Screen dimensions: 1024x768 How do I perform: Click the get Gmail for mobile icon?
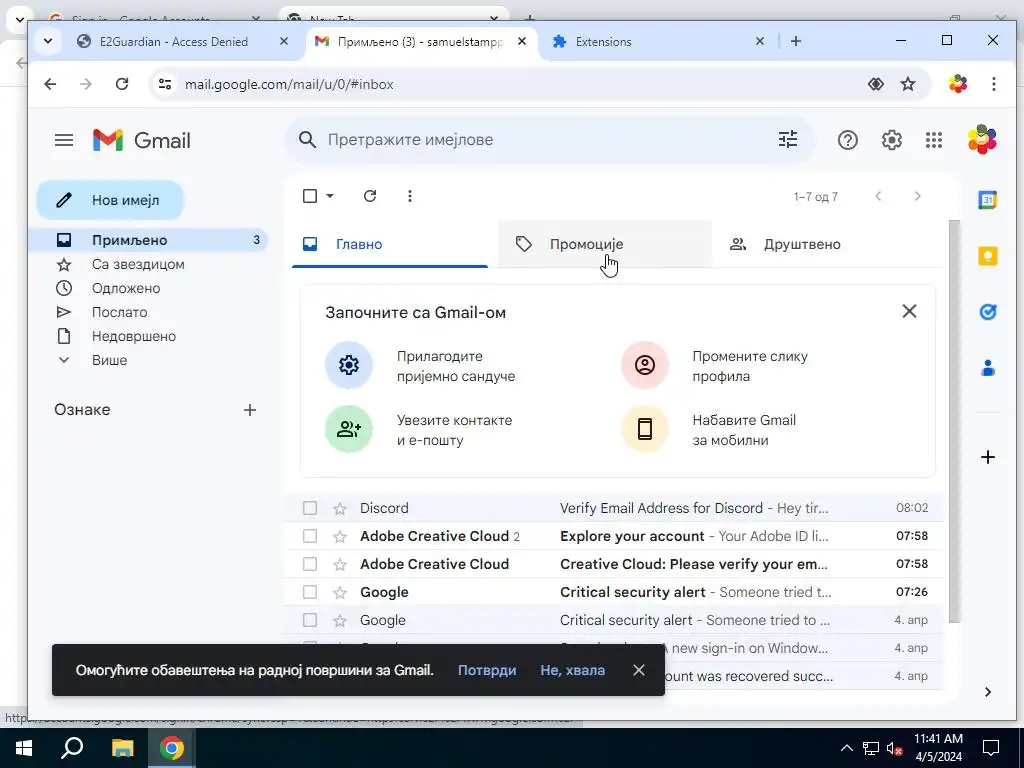coord(645,429)
